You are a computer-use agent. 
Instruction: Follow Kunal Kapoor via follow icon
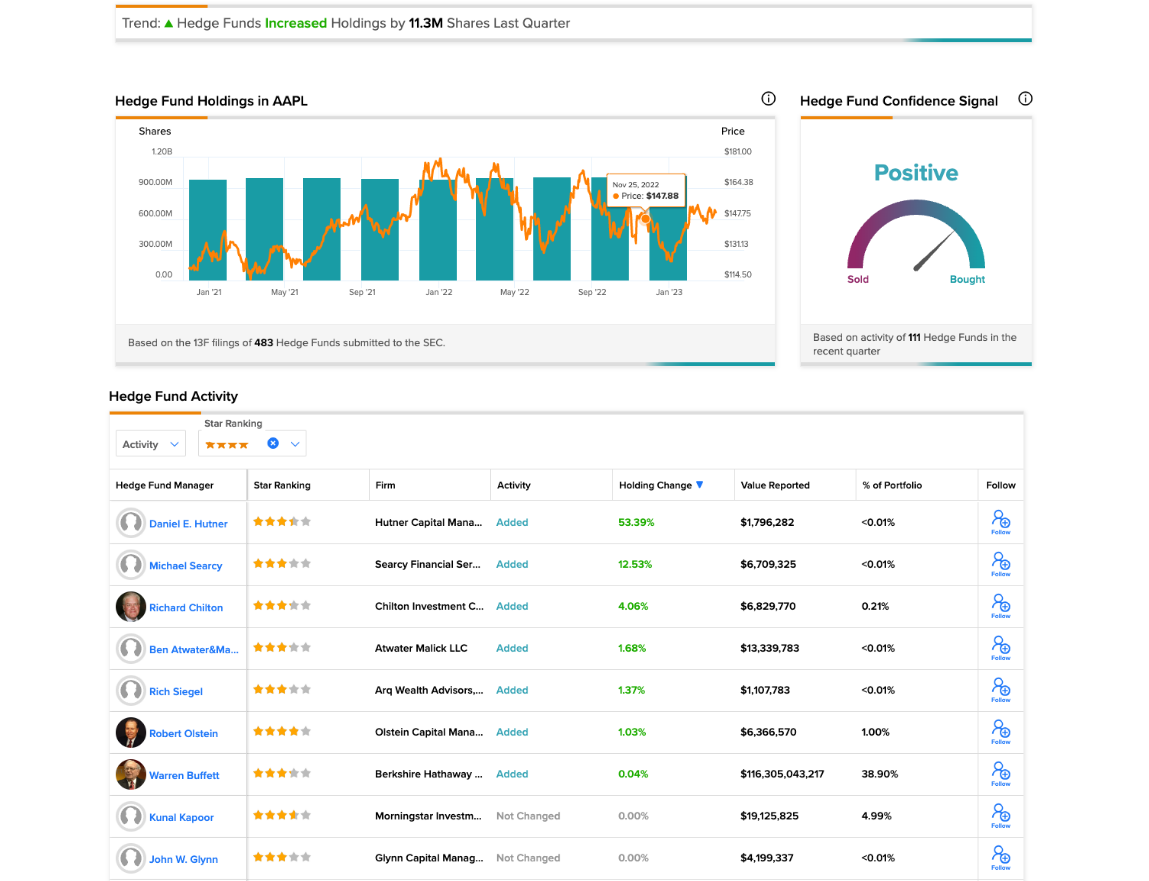1001,816
